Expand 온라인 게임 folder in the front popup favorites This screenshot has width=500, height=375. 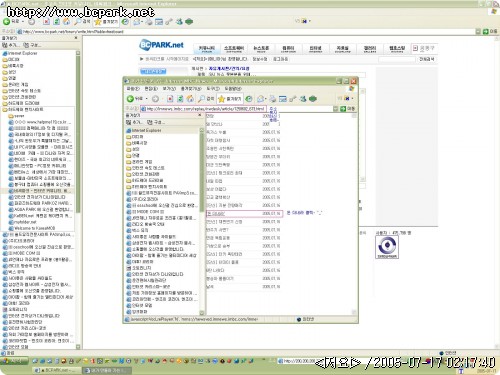139,162
